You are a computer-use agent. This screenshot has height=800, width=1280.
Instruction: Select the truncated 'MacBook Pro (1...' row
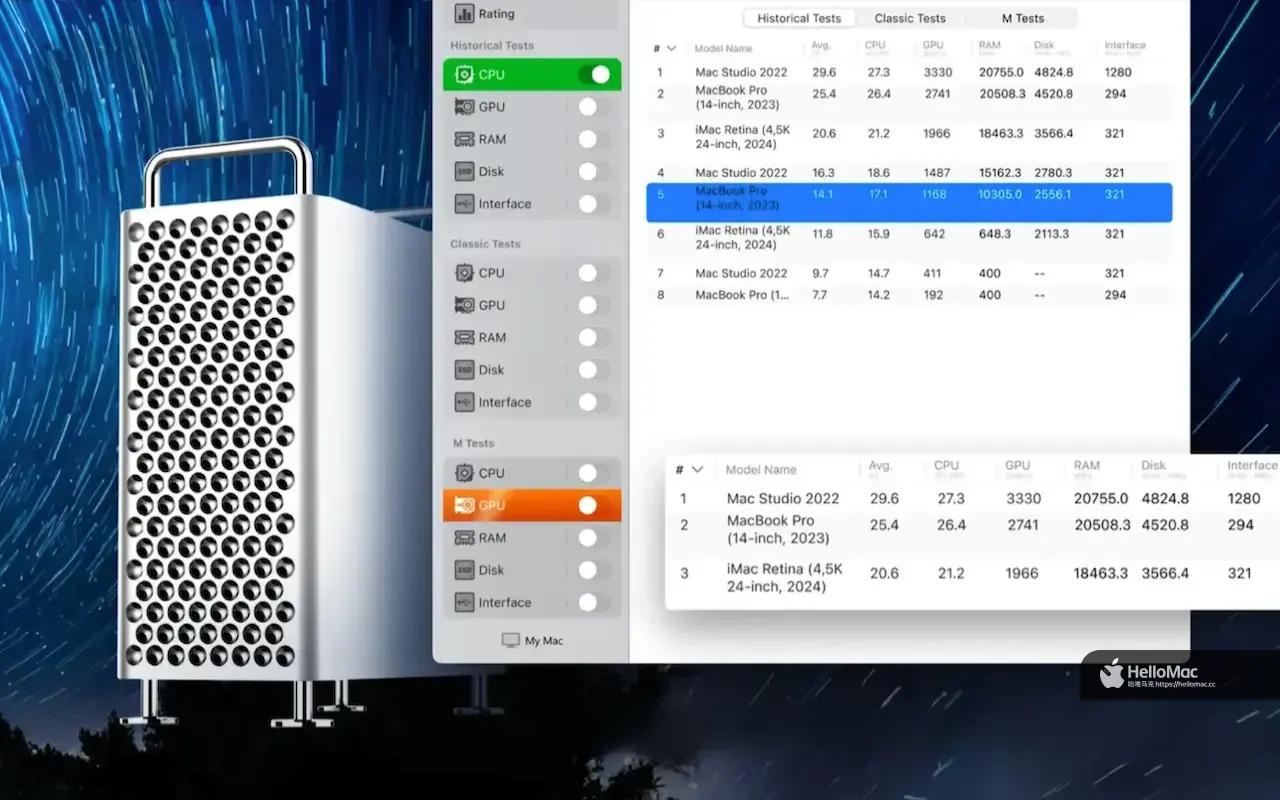[909, 295]
